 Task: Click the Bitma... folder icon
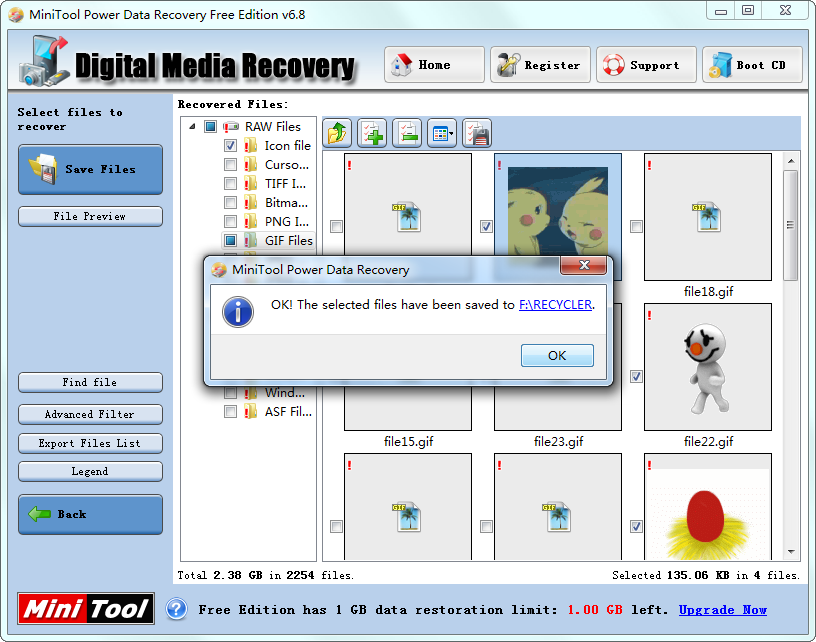pyautogui.click(x=250, y=202)
